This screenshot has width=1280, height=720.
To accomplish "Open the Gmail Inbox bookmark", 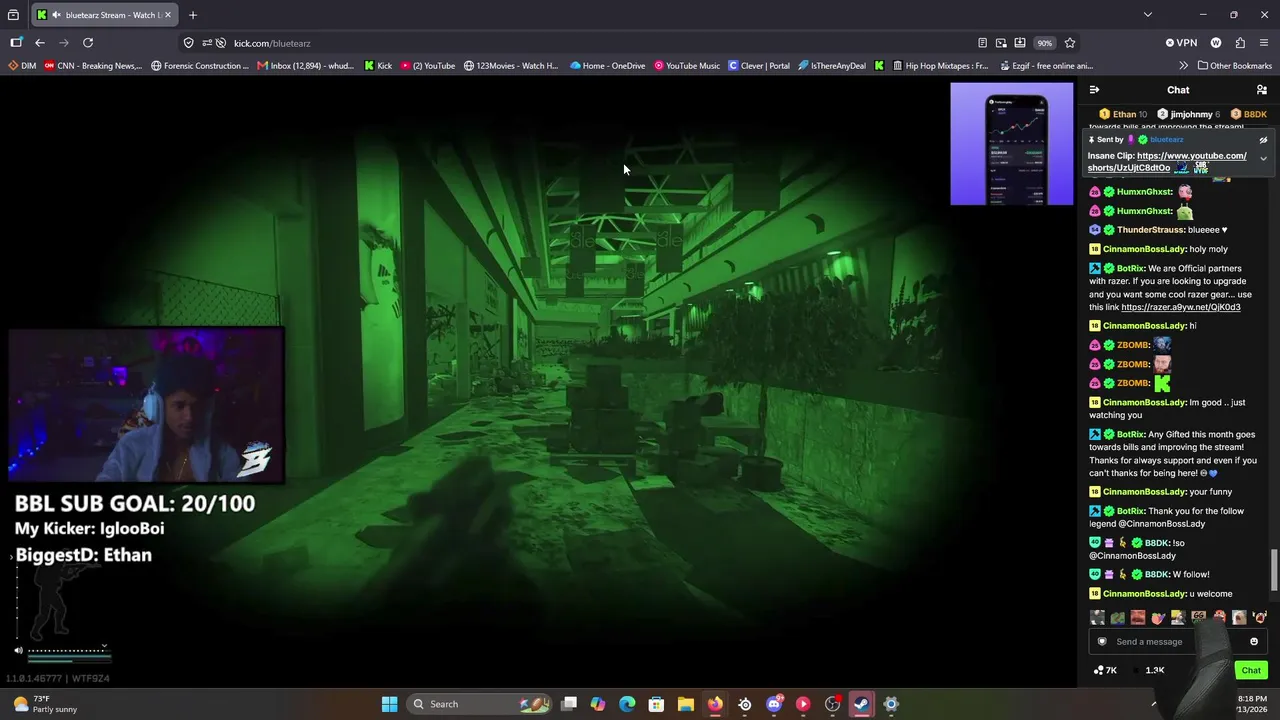I will [x=305, y=66].
